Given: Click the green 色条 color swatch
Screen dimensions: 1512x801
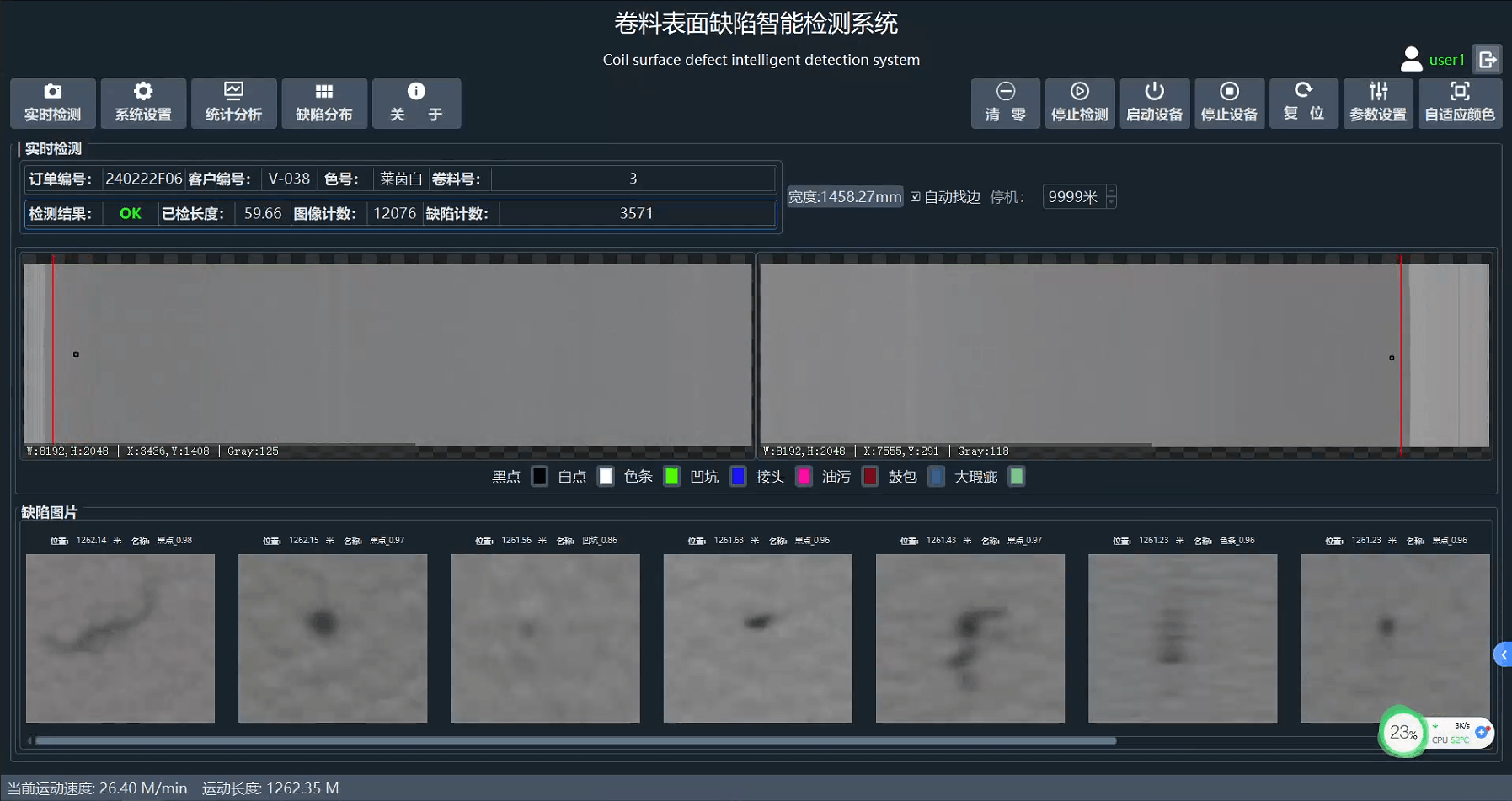Looking at the screenshot, I should (x=671, y=477).
